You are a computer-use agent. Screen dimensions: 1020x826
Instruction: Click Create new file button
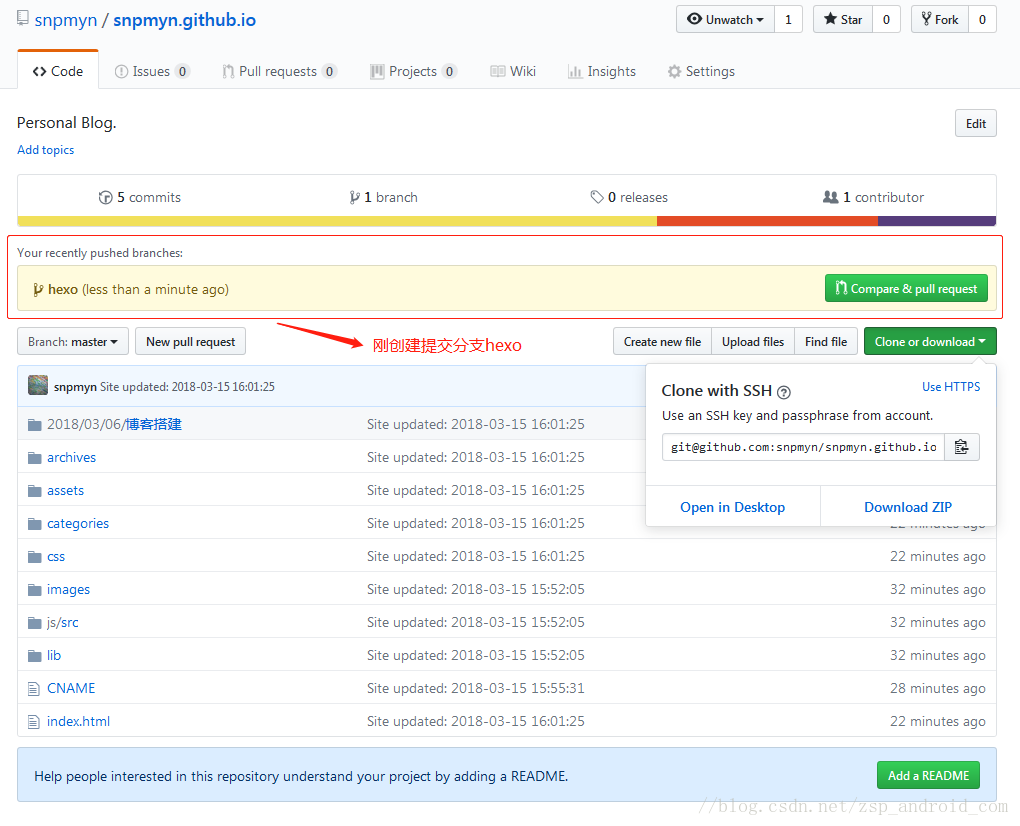pos(662,341)
